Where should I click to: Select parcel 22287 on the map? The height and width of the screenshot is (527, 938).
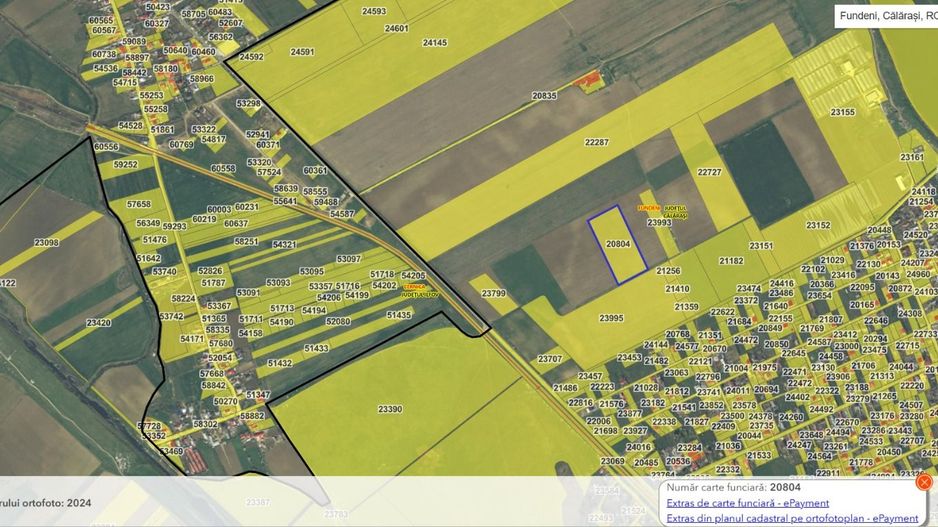(x=596, y=143)
